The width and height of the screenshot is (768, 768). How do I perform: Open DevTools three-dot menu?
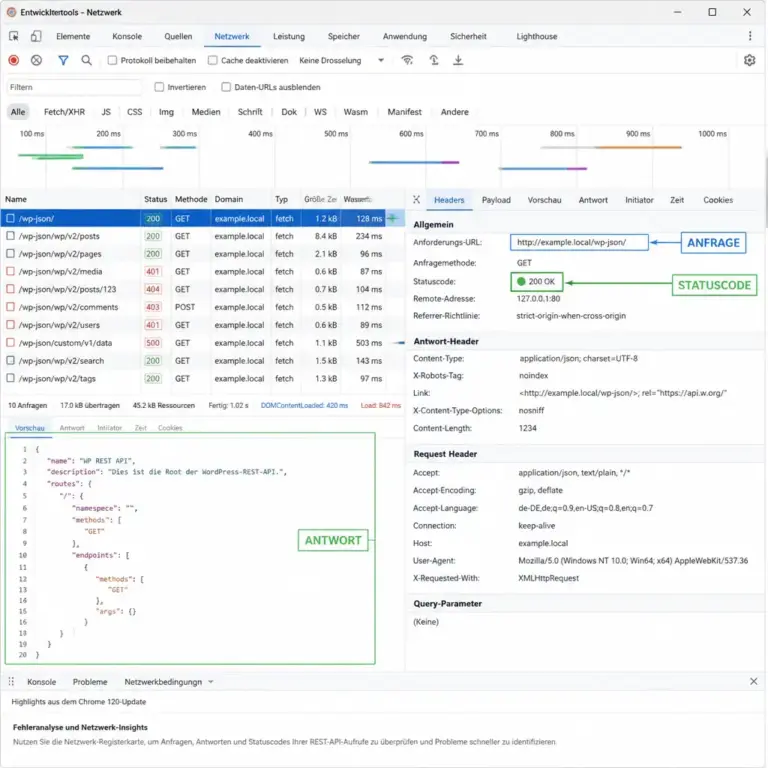pyautogui.click(x=750, y=36)
